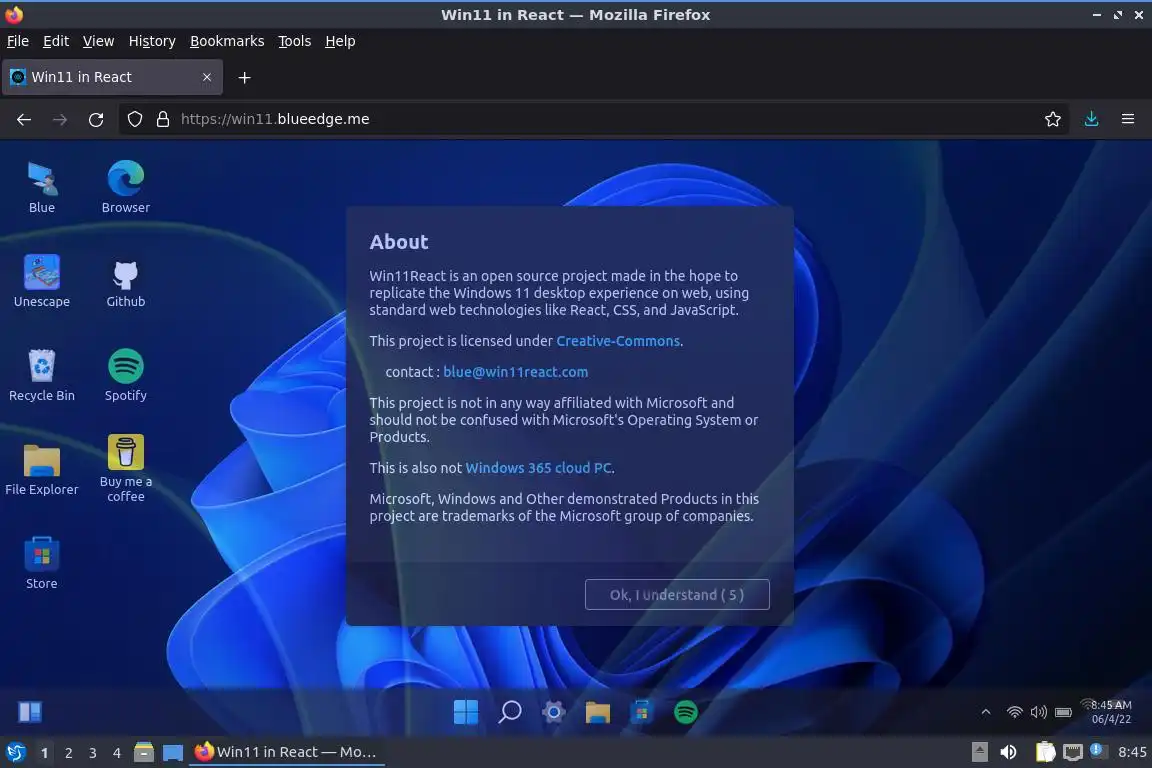
Task: Switch to workspace 2
Action: (68, 753)
